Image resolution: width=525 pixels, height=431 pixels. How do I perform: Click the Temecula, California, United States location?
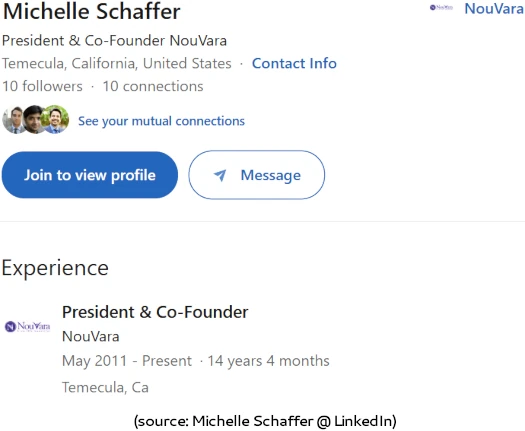(x=117, y=63)
